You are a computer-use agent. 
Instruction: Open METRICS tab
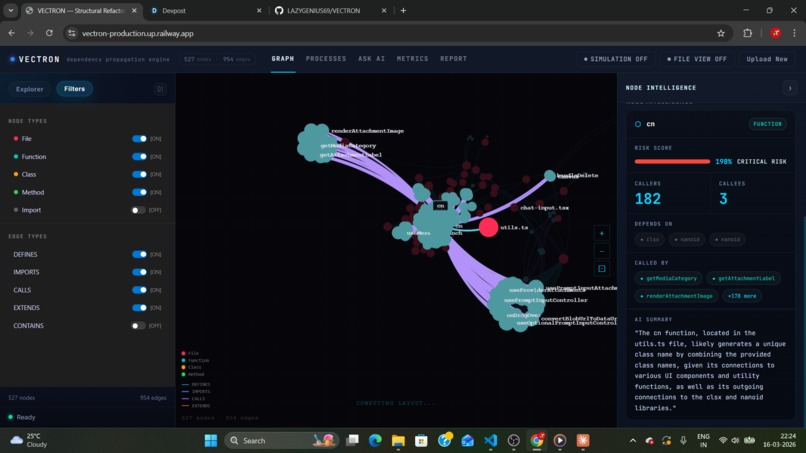[x=412, y=59]
